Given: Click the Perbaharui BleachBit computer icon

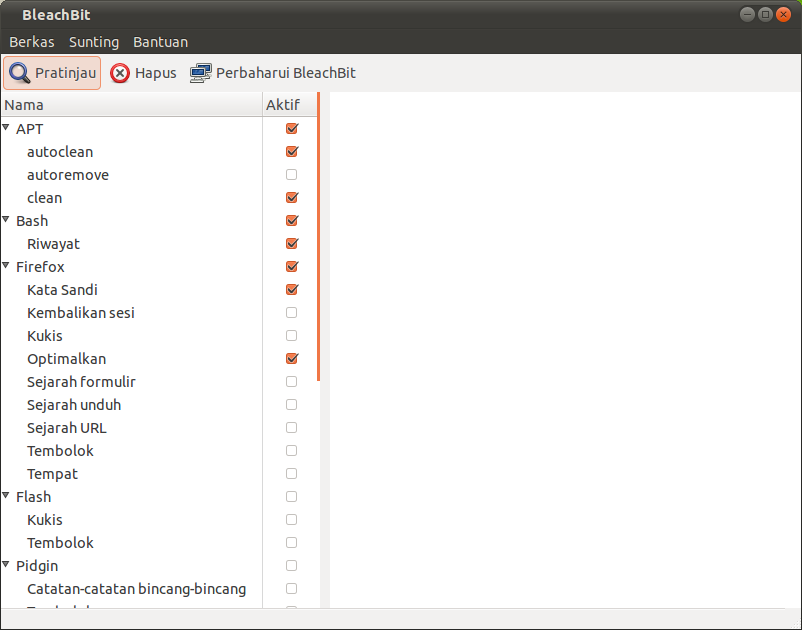Looking at the screenshot, I should click(200, 73).
